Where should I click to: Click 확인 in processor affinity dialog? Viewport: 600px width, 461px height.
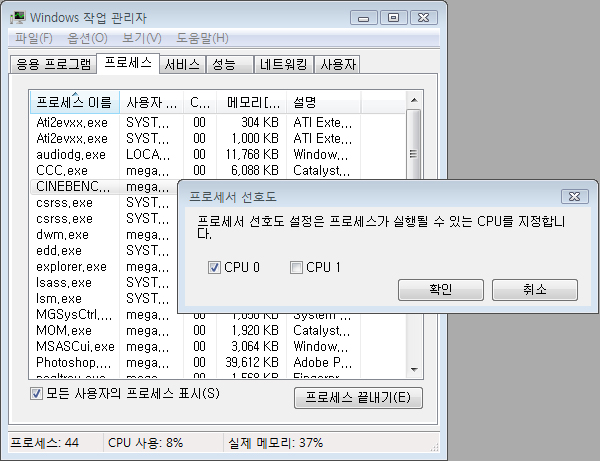tap(441, 290)
